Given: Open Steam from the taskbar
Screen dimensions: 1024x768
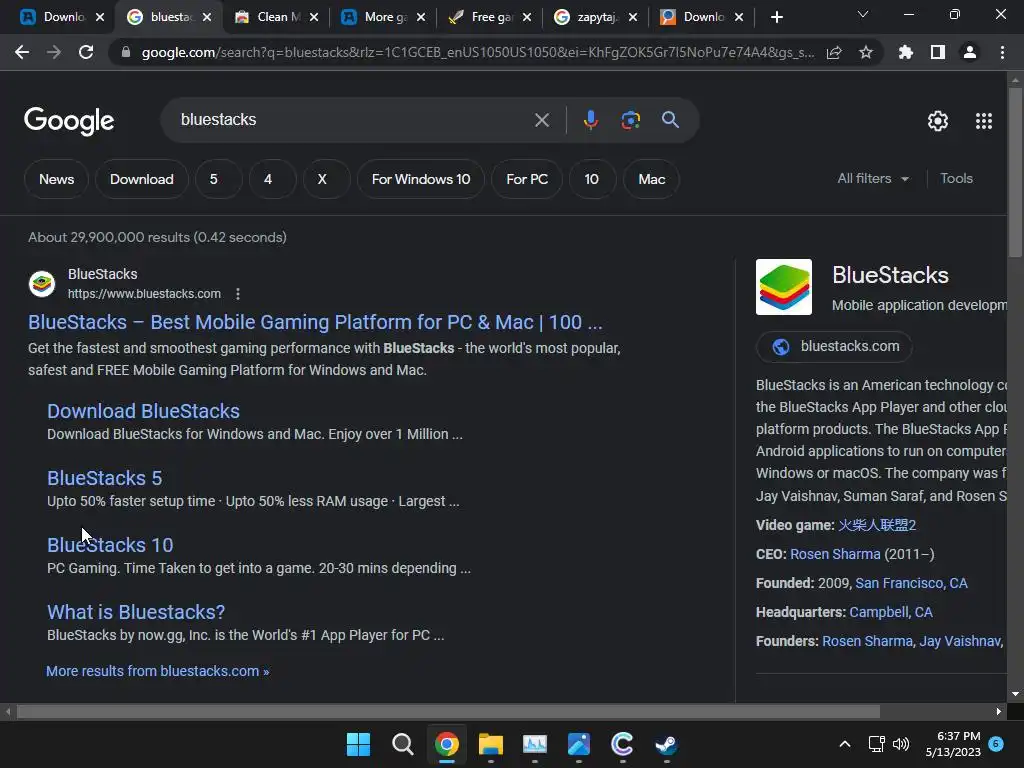Looking at the screenshot, I should [x=666, y=744].
